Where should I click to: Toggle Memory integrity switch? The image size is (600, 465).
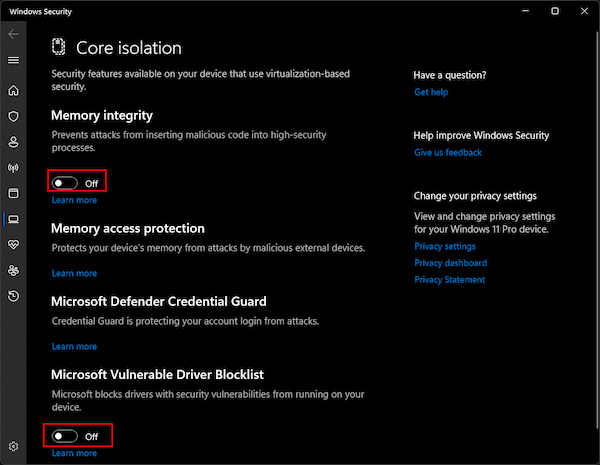(x=65, y=183)
